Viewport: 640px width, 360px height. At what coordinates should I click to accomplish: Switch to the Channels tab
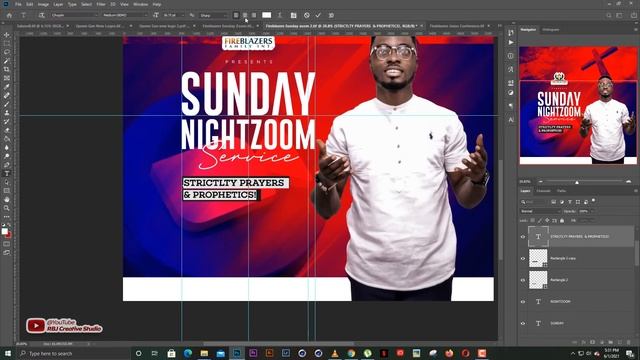click(543, 191)
